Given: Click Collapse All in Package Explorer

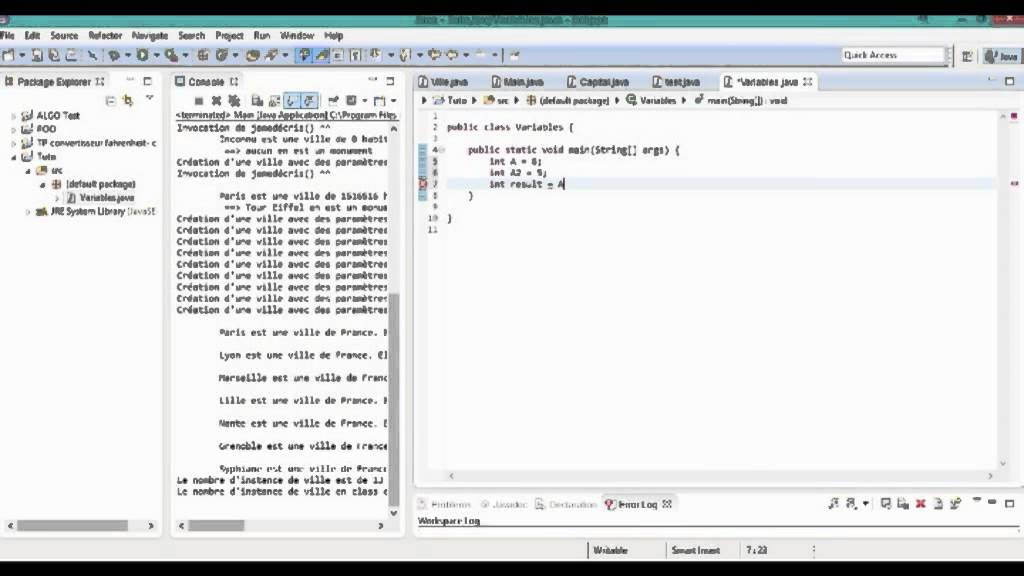Looking at the screenshot, I should click(110, 101).
